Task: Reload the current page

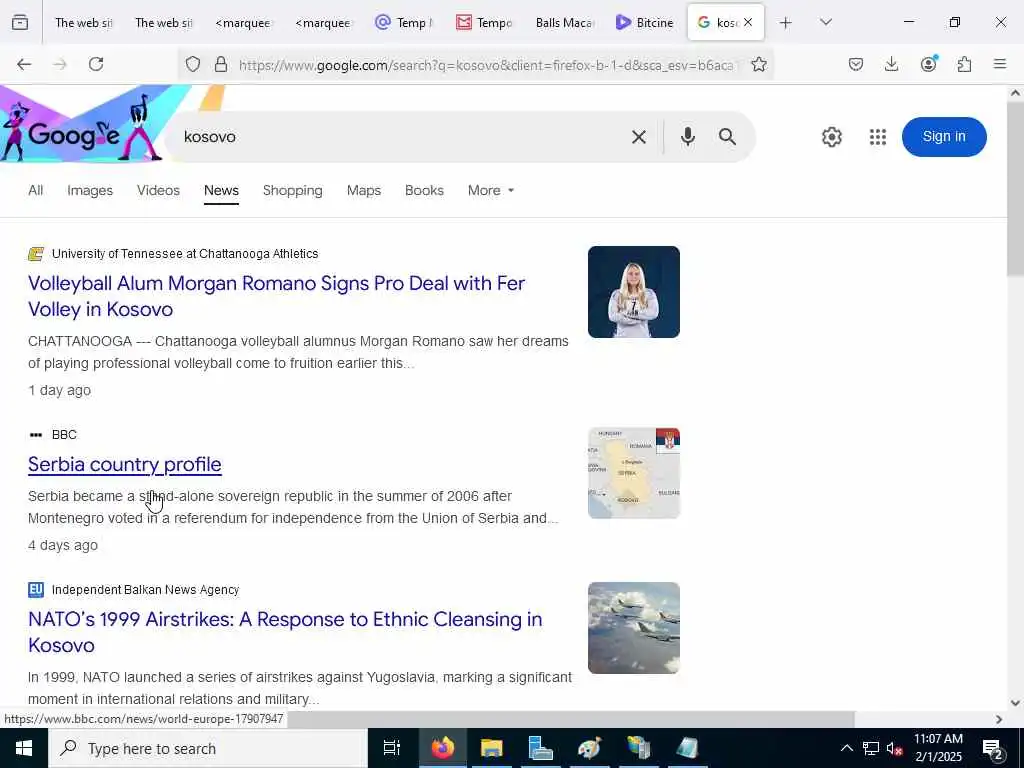Action: tap(96, 64)
